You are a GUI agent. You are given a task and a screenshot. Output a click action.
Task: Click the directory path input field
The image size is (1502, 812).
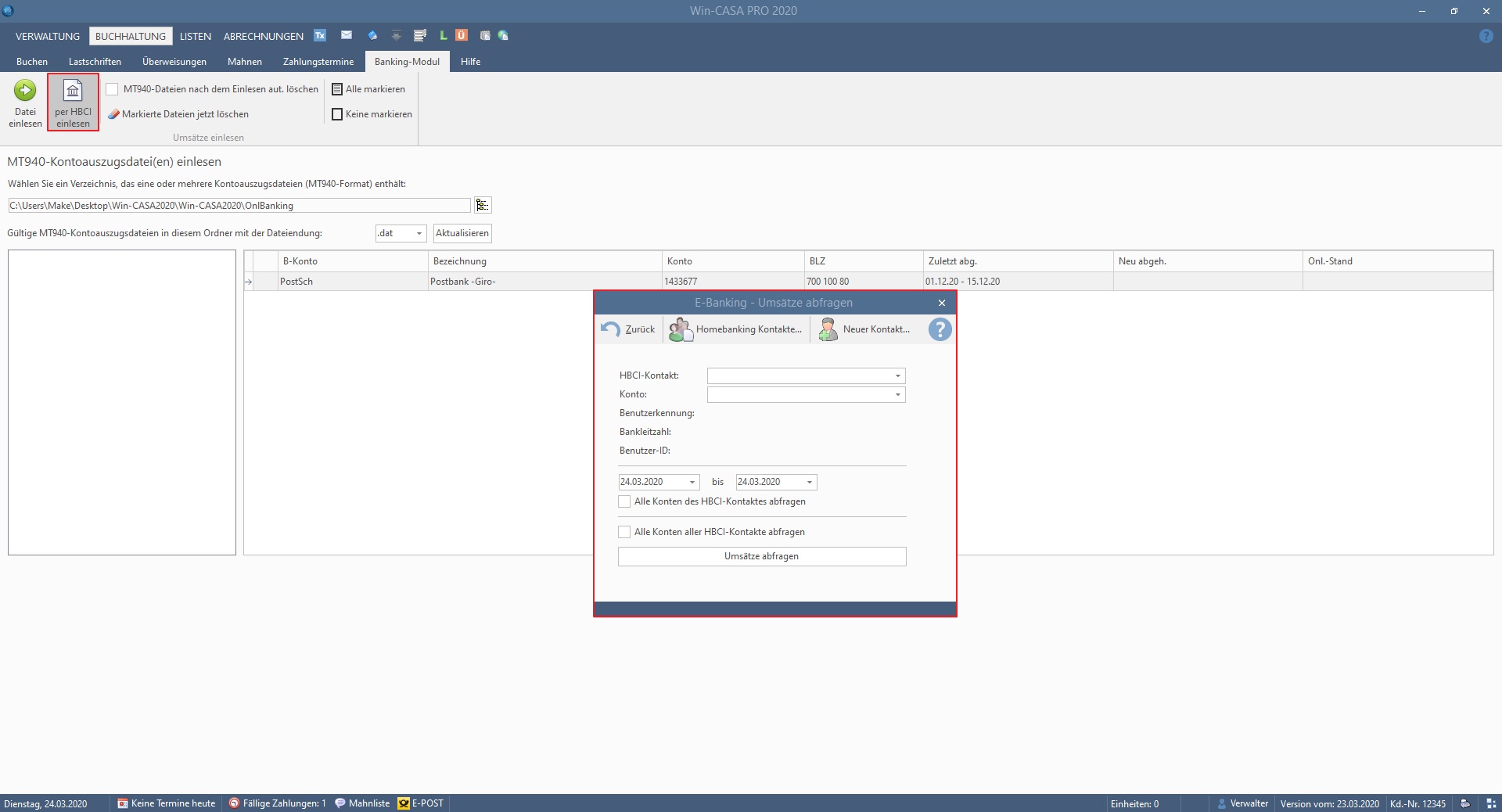click(x=239, y=205)
